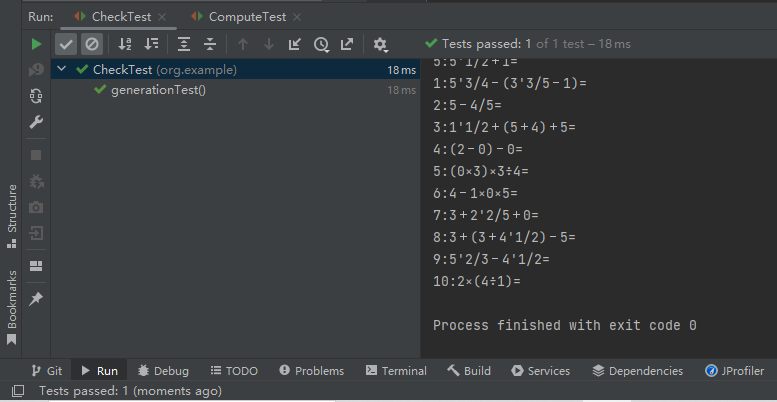Toggle Show Ignored tests button
Image resolution: width=777 pixels, height=402 pixels.
(91, 44)
